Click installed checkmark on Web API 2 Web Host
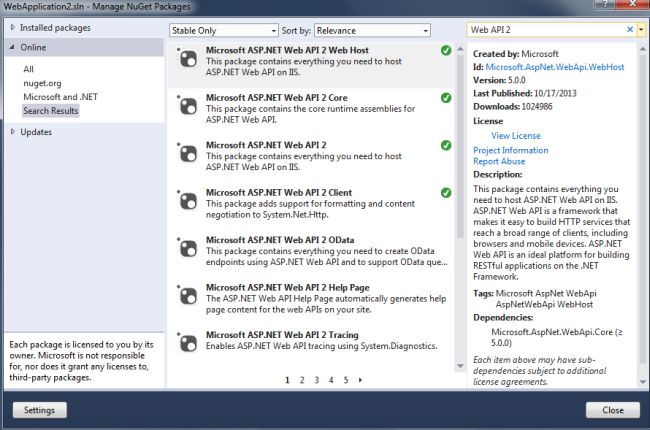The image size is (650, 430). point(446,51)
